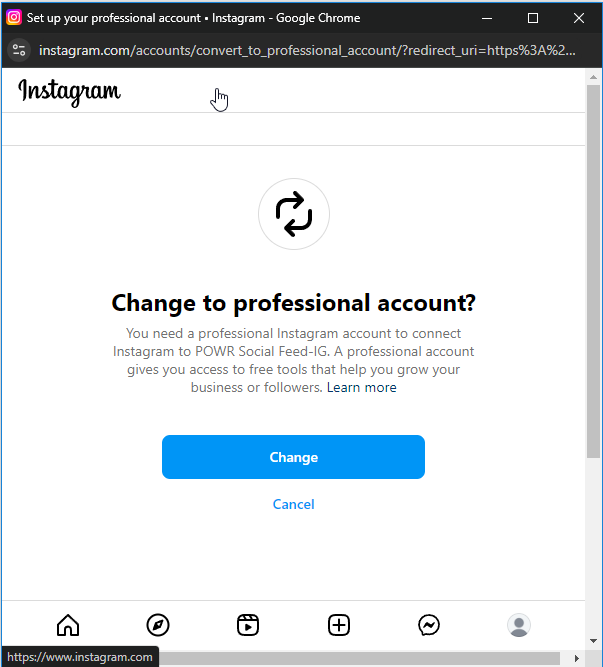Click the Cancel link

(293, 504)
